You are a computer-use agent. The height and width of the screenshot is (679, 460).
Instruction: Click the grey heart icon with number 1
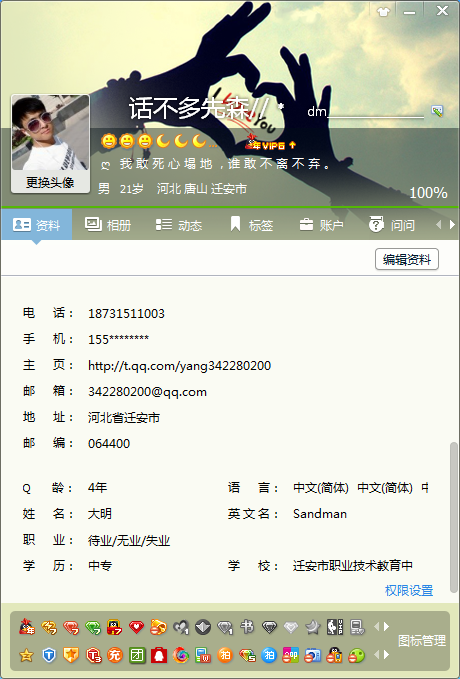pos(181,627)
